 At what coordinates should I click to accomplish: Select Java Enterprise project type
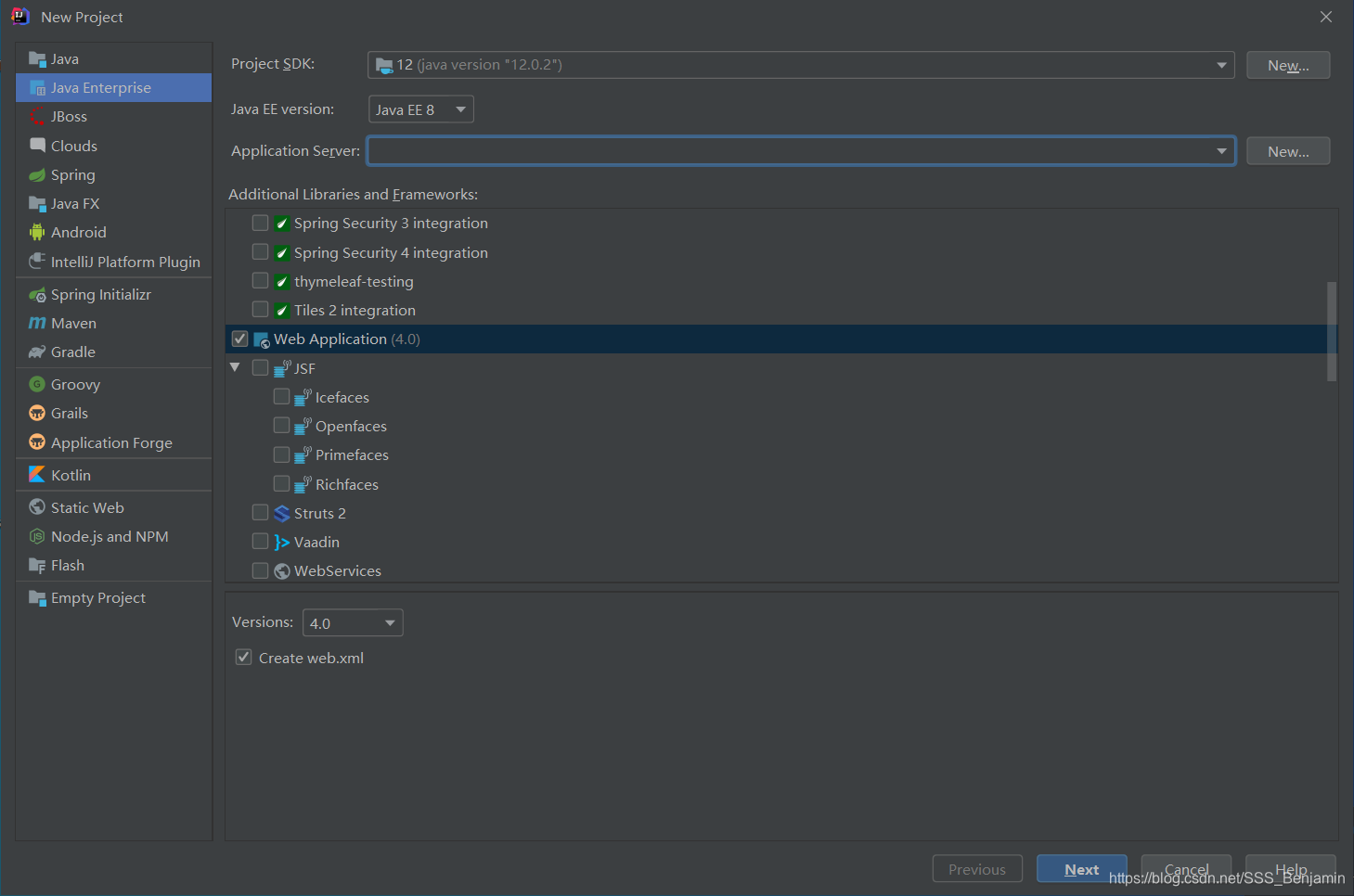[x=113, y=88]
